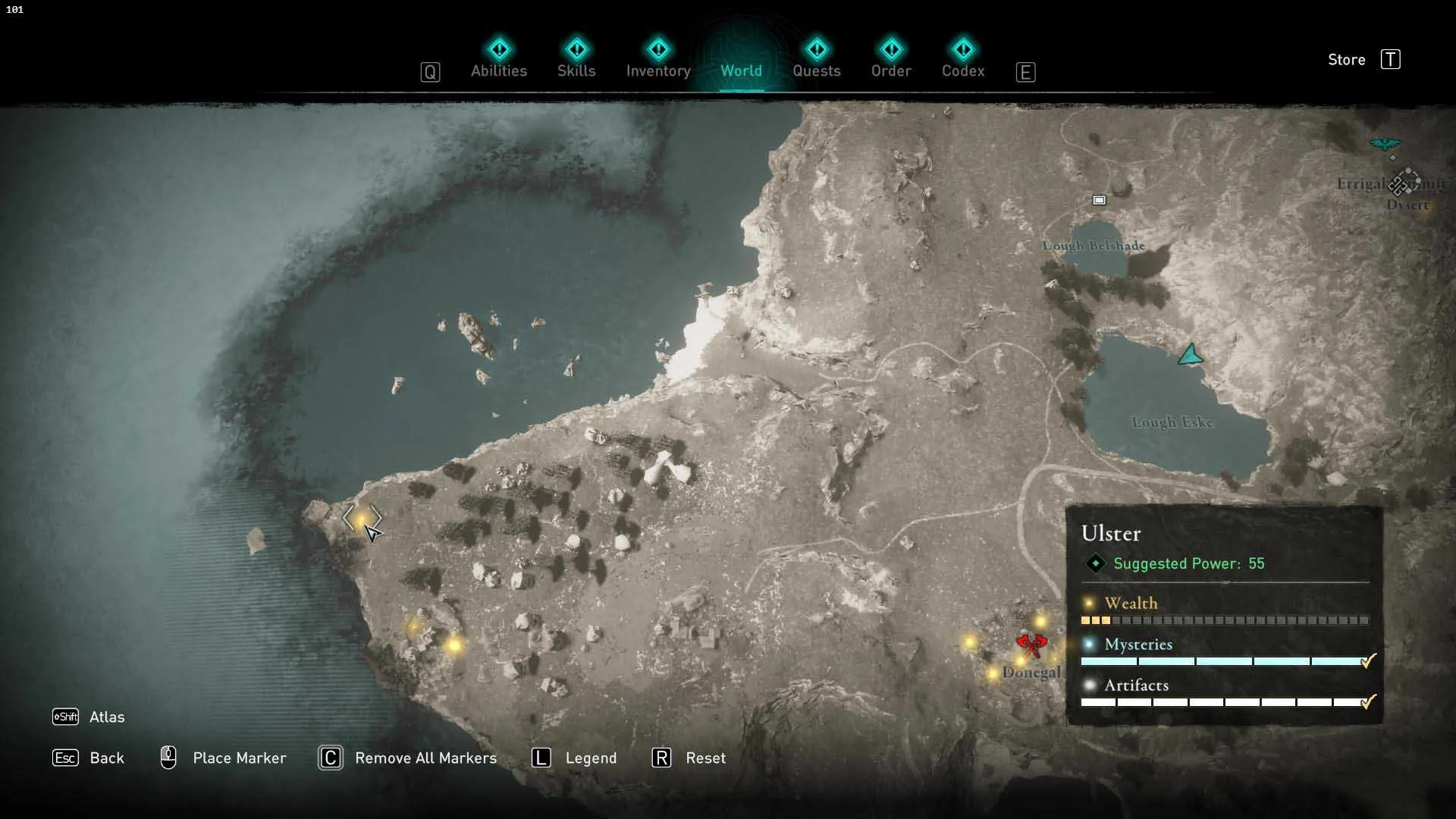Click the Wealth progress bar
The height and width of the screenshot is (819, 1456).
click(x=1225, y=620)
